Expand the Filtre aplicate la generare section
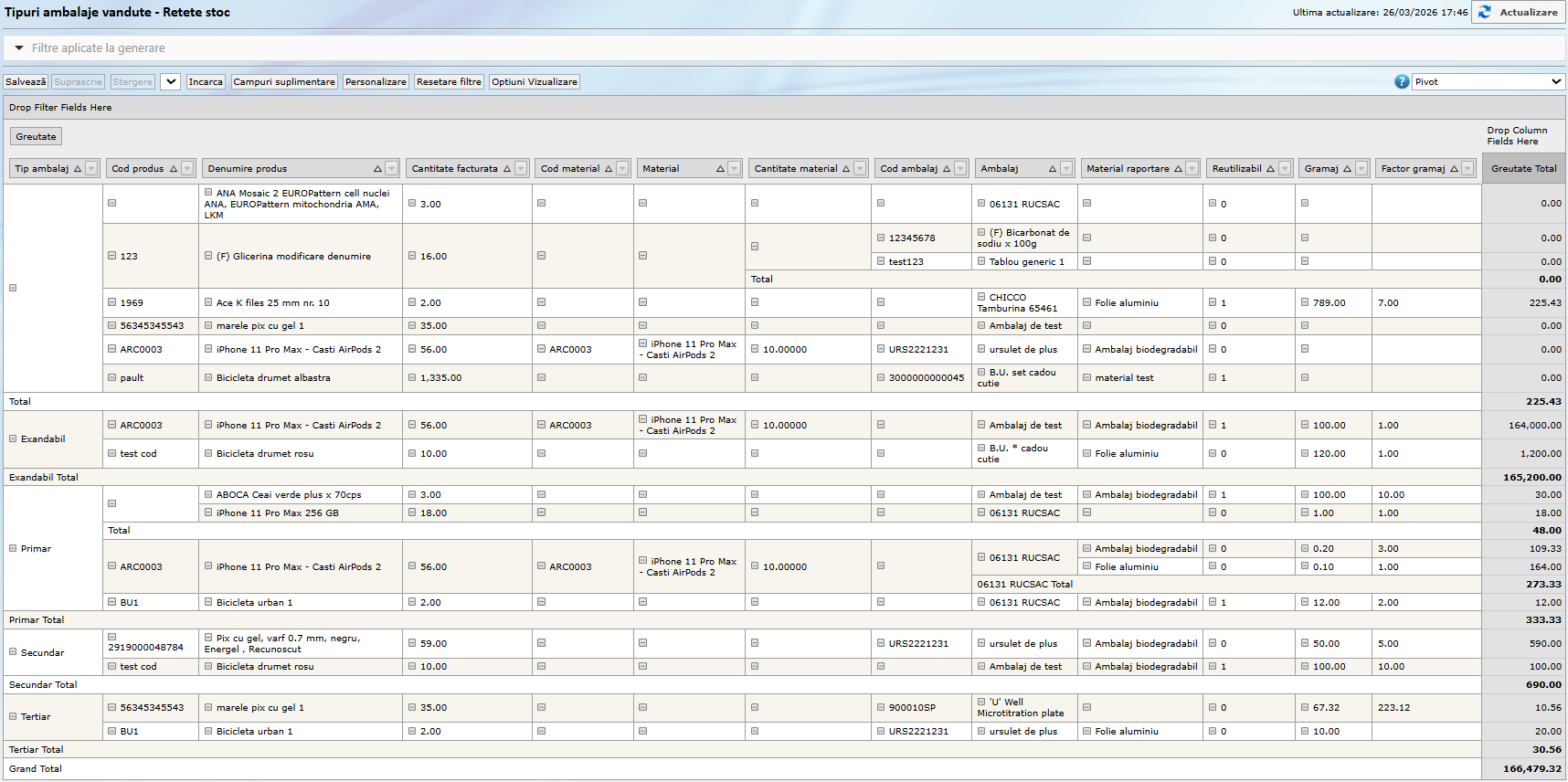This screenshot has width=1568, height=782. click(x=18, y=48)
